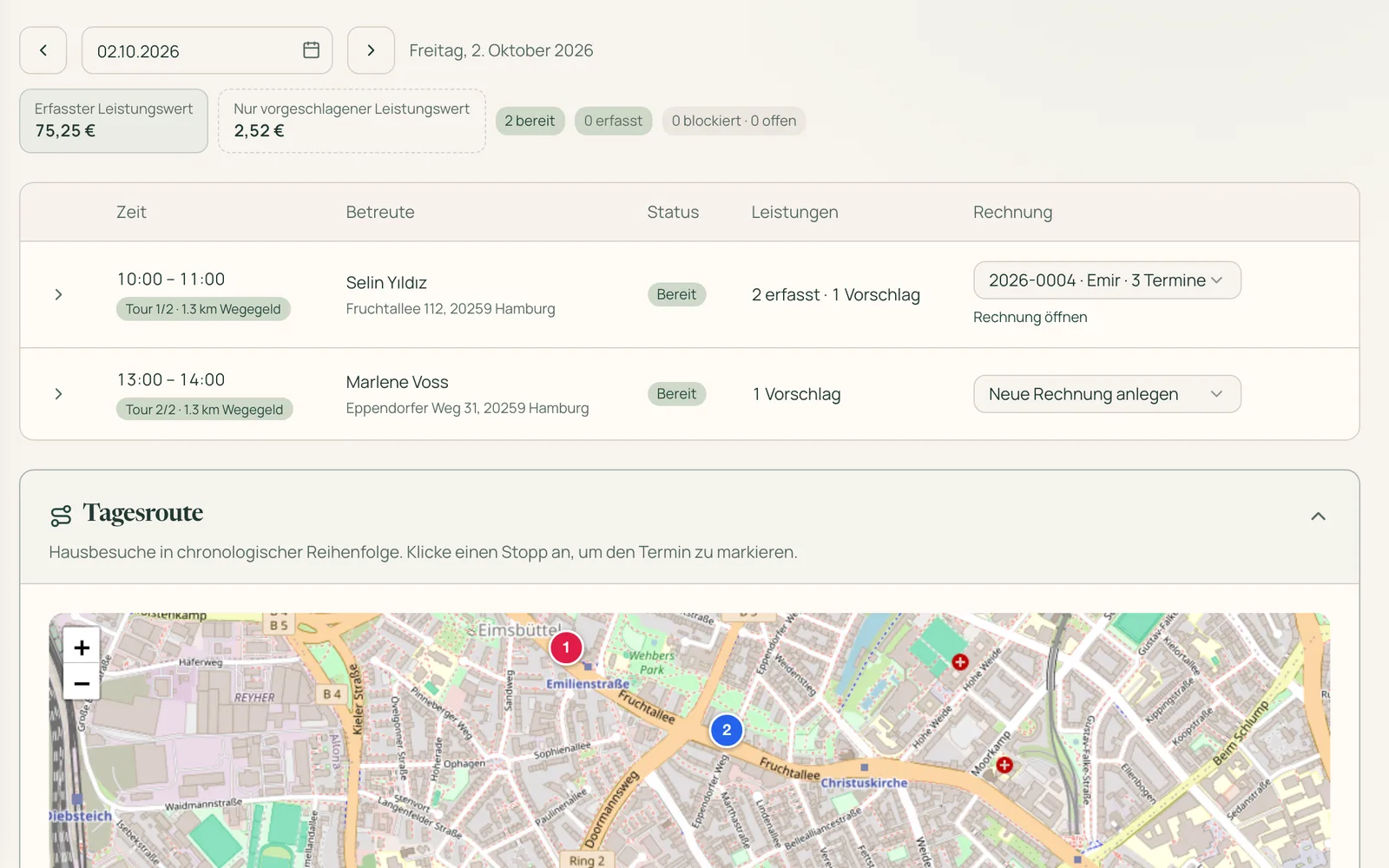Filter by 2 bereit chip
The height and width of the screenshot is (868, 1389).
[530, 121]
